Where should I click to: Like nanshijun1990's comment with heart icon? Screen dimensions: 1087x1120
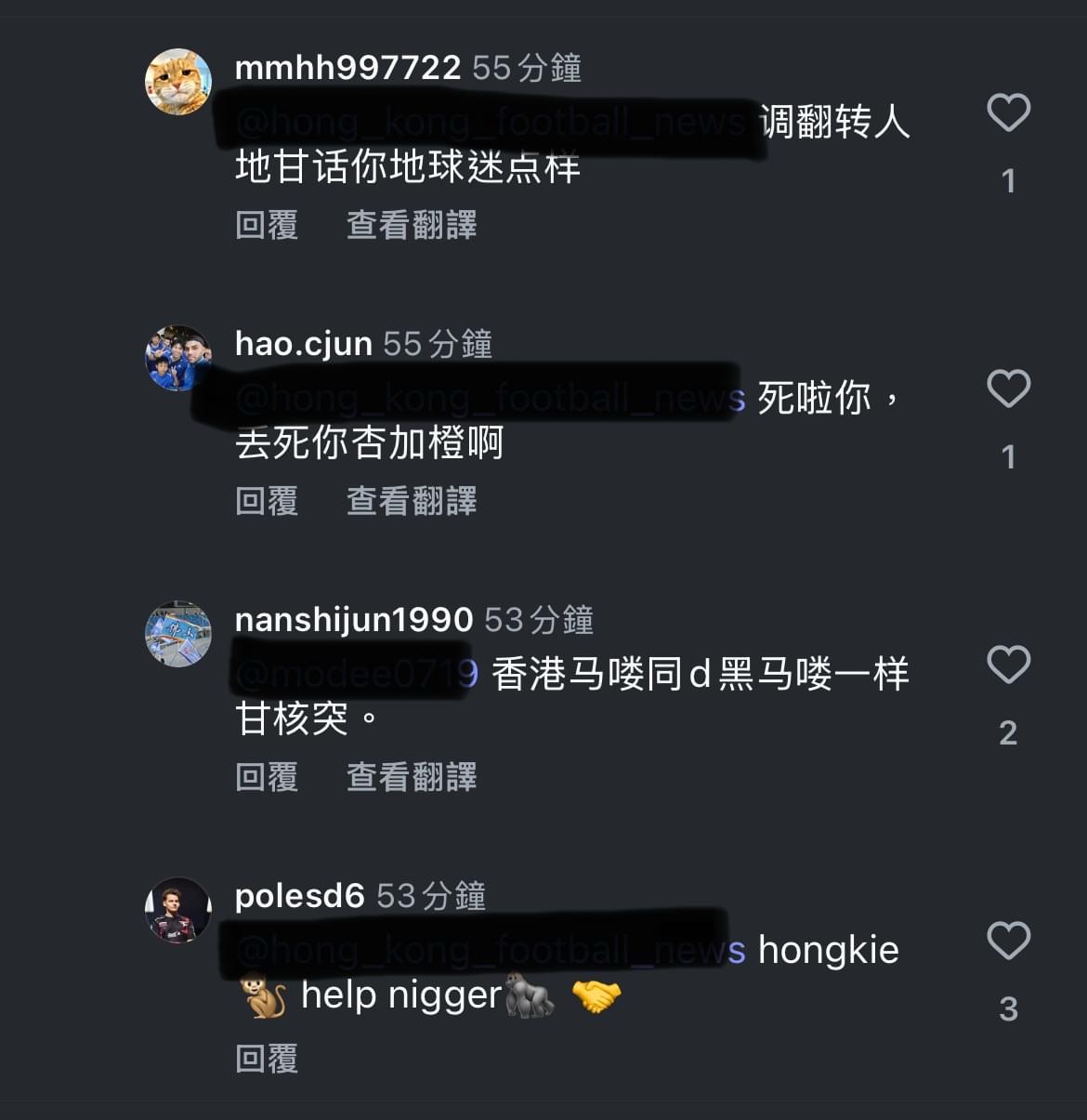pyautogui.click(x=1008, y=665)
